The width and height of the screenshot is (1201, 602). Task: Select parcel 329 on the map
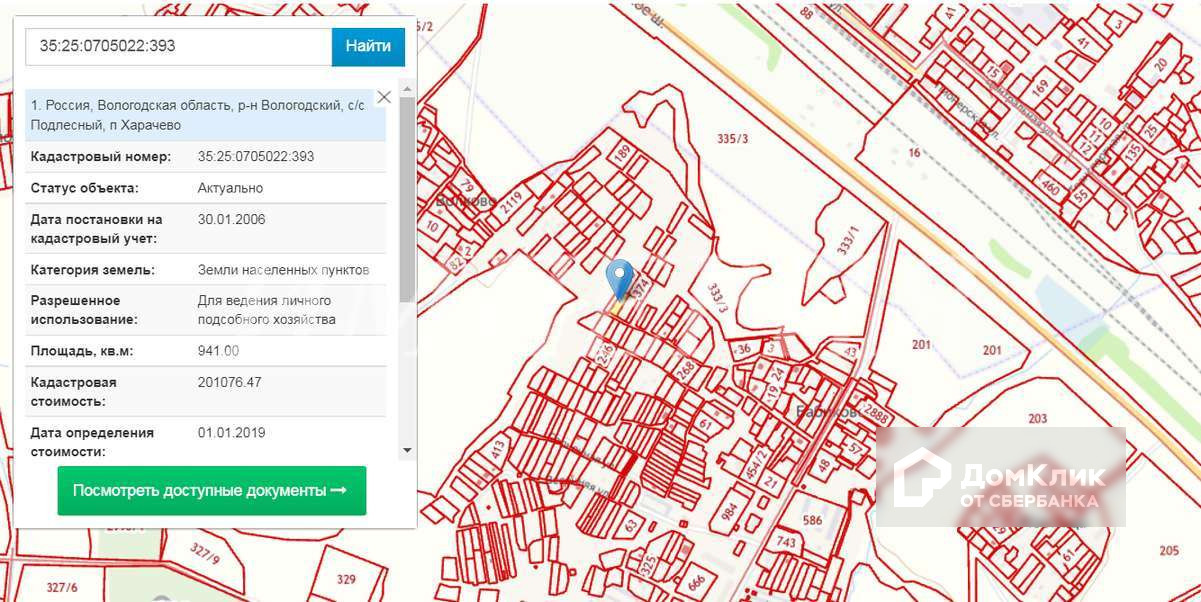click(x=346, y=579)
